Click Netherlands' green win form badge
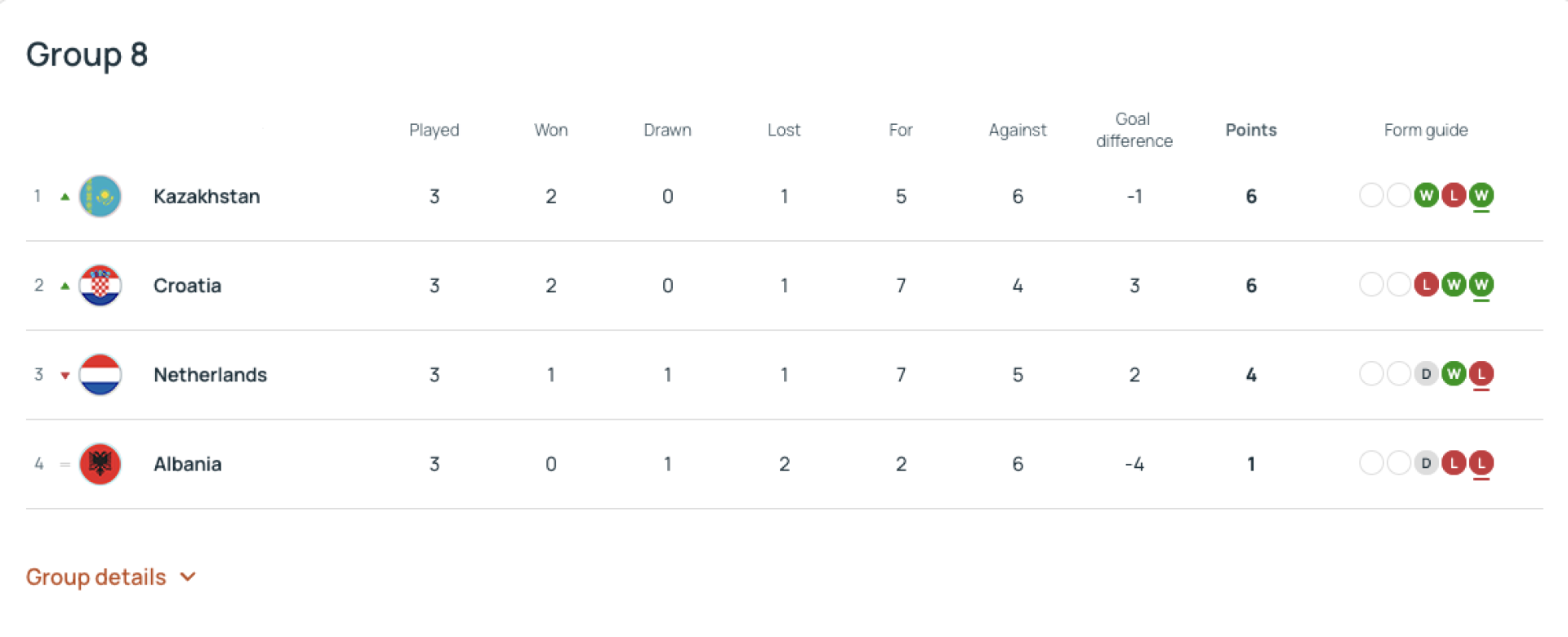This screenshot has height=637, width=1568. 1454,374
